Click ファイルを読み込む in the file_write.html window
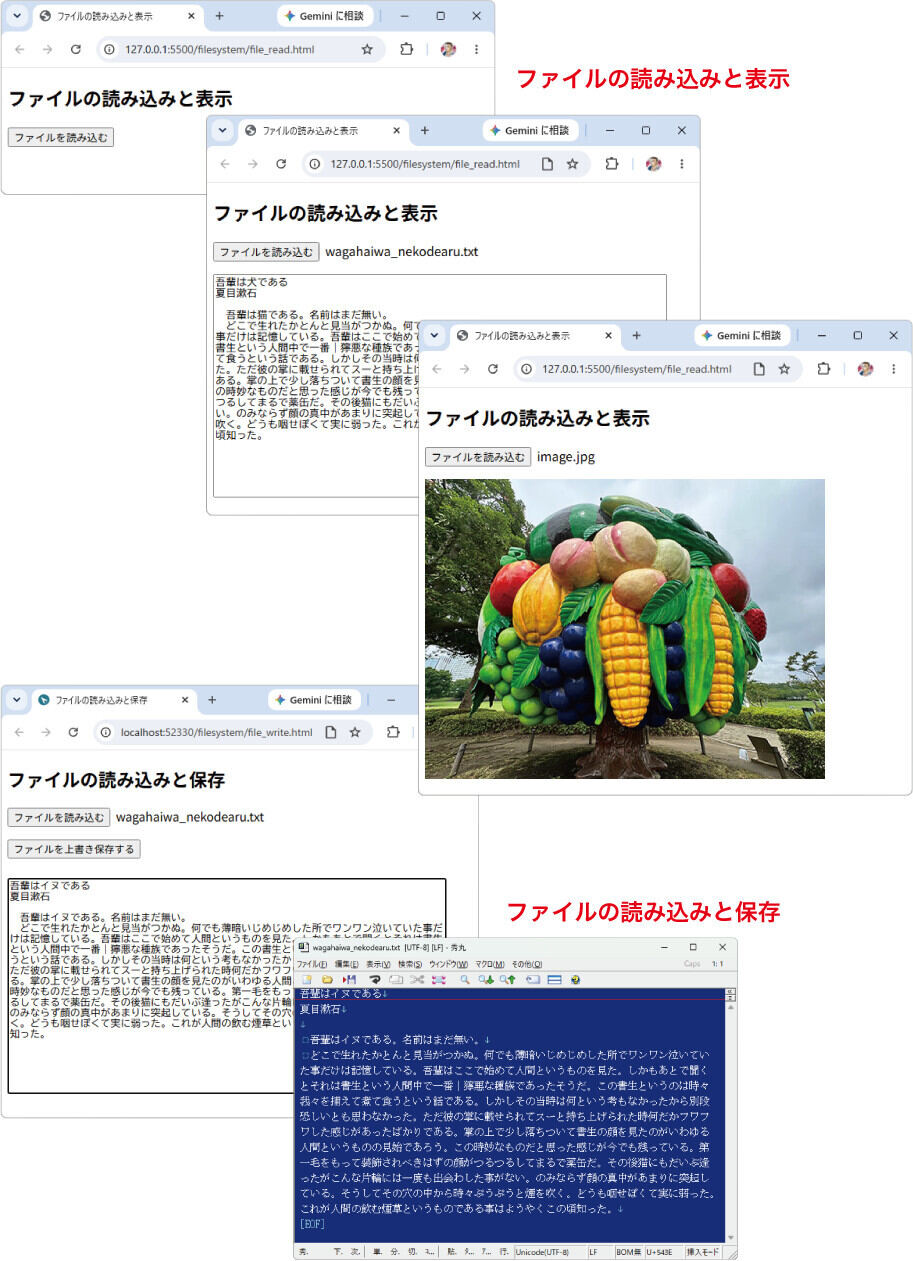Image resolution: width=913 pixels, height=1261 pixels. pyautogui.click(x=59, y=817)
